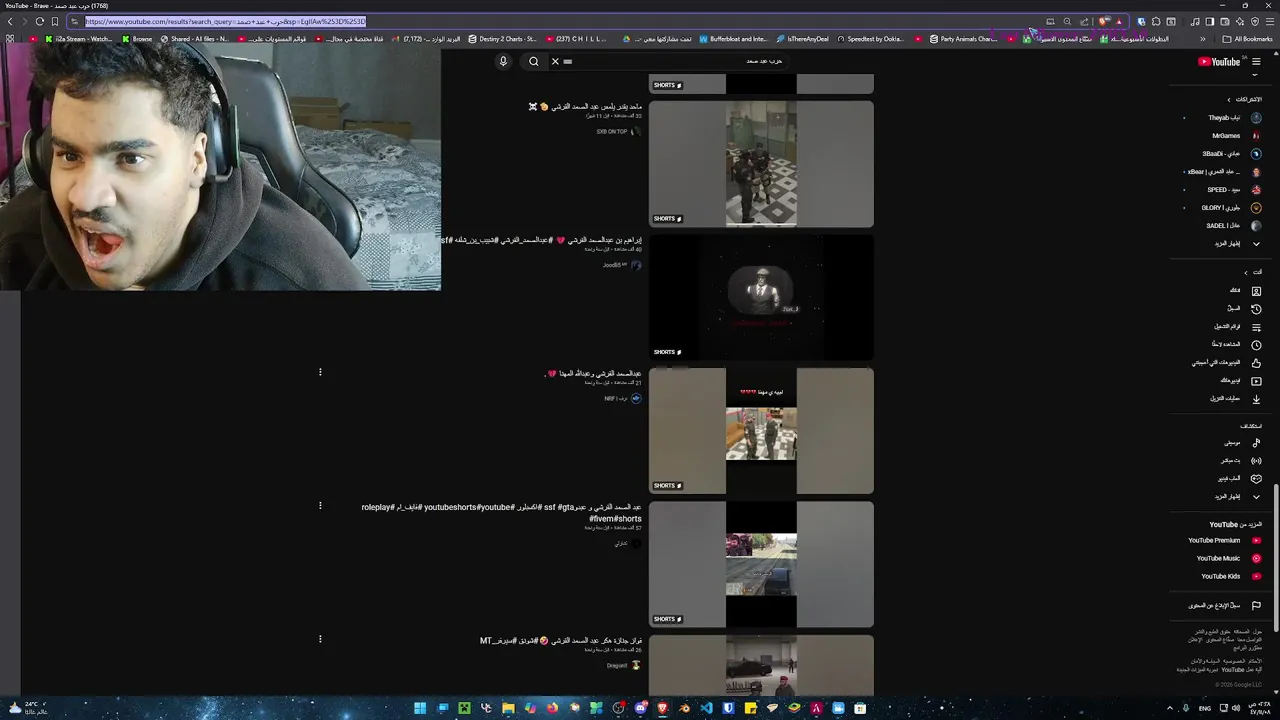1280x720 pixels.
Task: Play the Jood65 short thumbnail
Action: [761, 298]
